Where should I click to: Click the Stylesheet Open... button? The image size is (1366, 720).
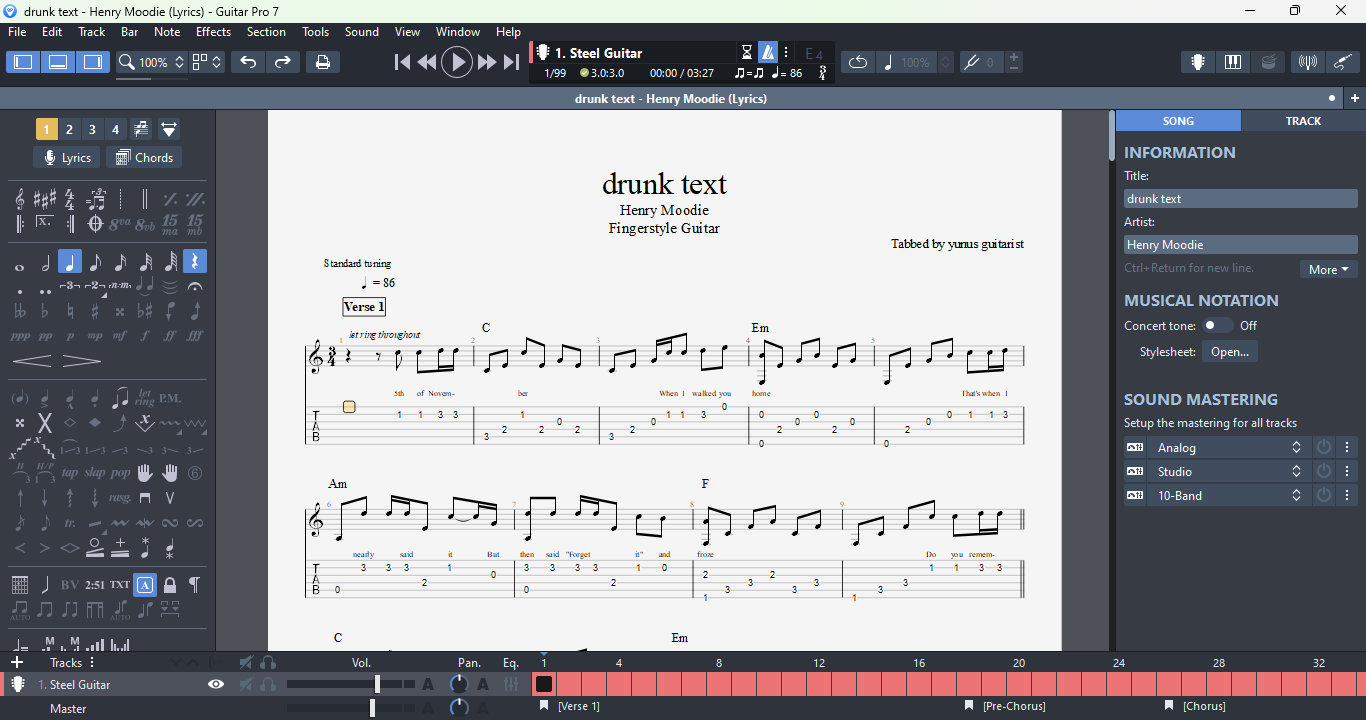point(1230,351)
